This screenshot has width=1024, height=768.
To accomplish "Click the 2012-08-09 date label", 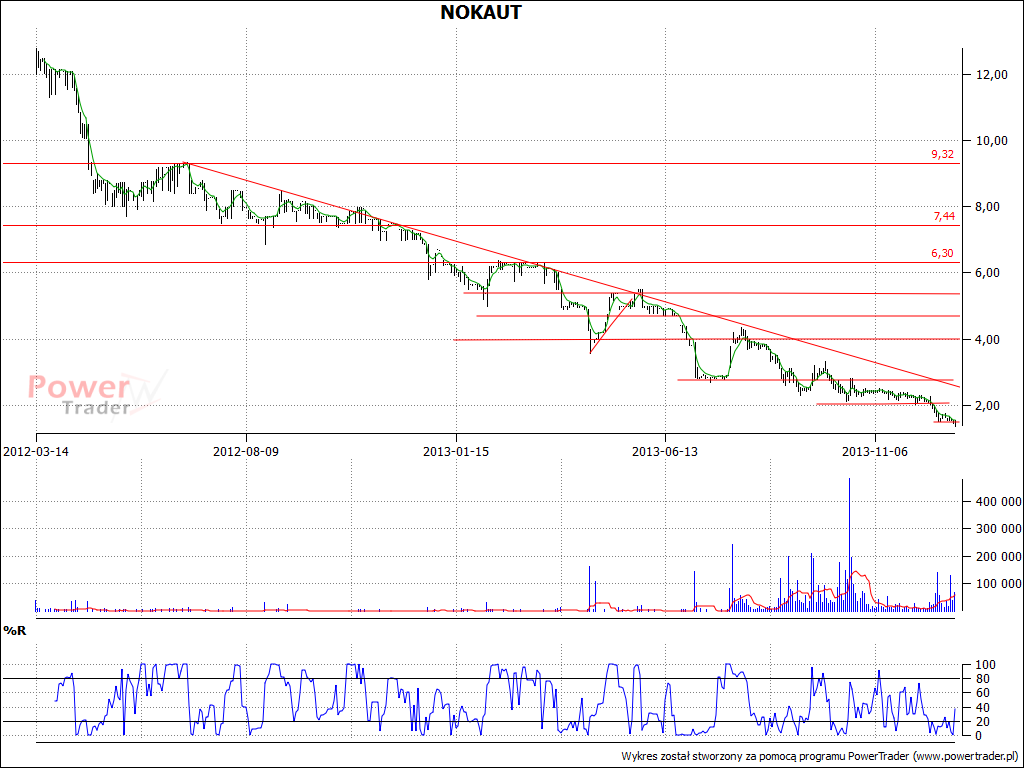I will 246,451.
